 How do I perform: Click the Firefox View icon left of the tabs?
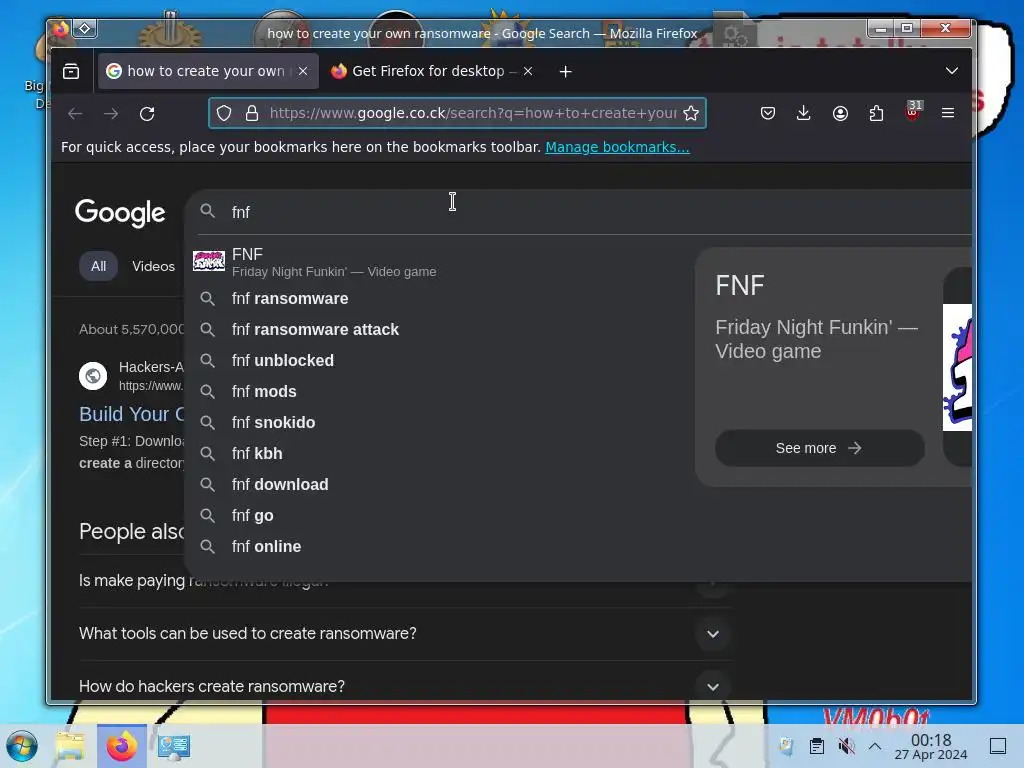click(71, 71)
